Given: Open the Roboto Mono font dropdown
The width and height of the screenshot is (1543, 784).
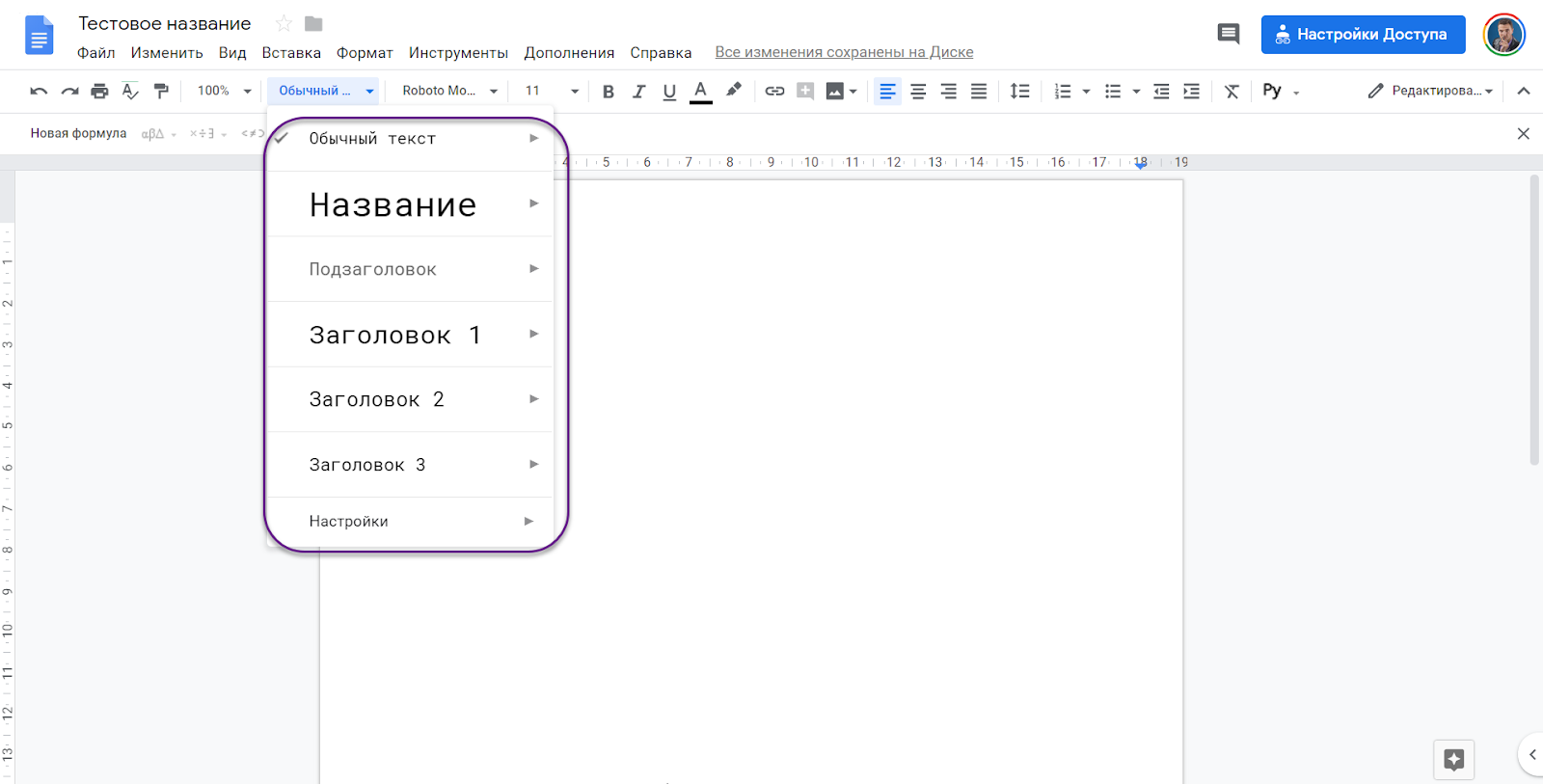Looking at the screenshot, I should [449, 91].
